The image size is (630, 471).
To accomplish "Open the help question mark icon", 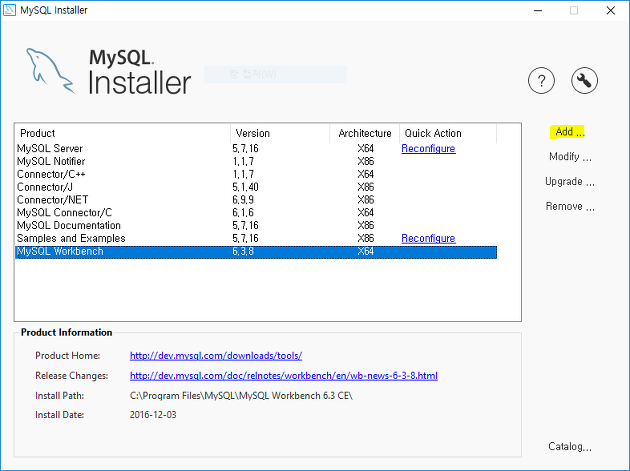I will pyautogui.click(x=541, y=80).
